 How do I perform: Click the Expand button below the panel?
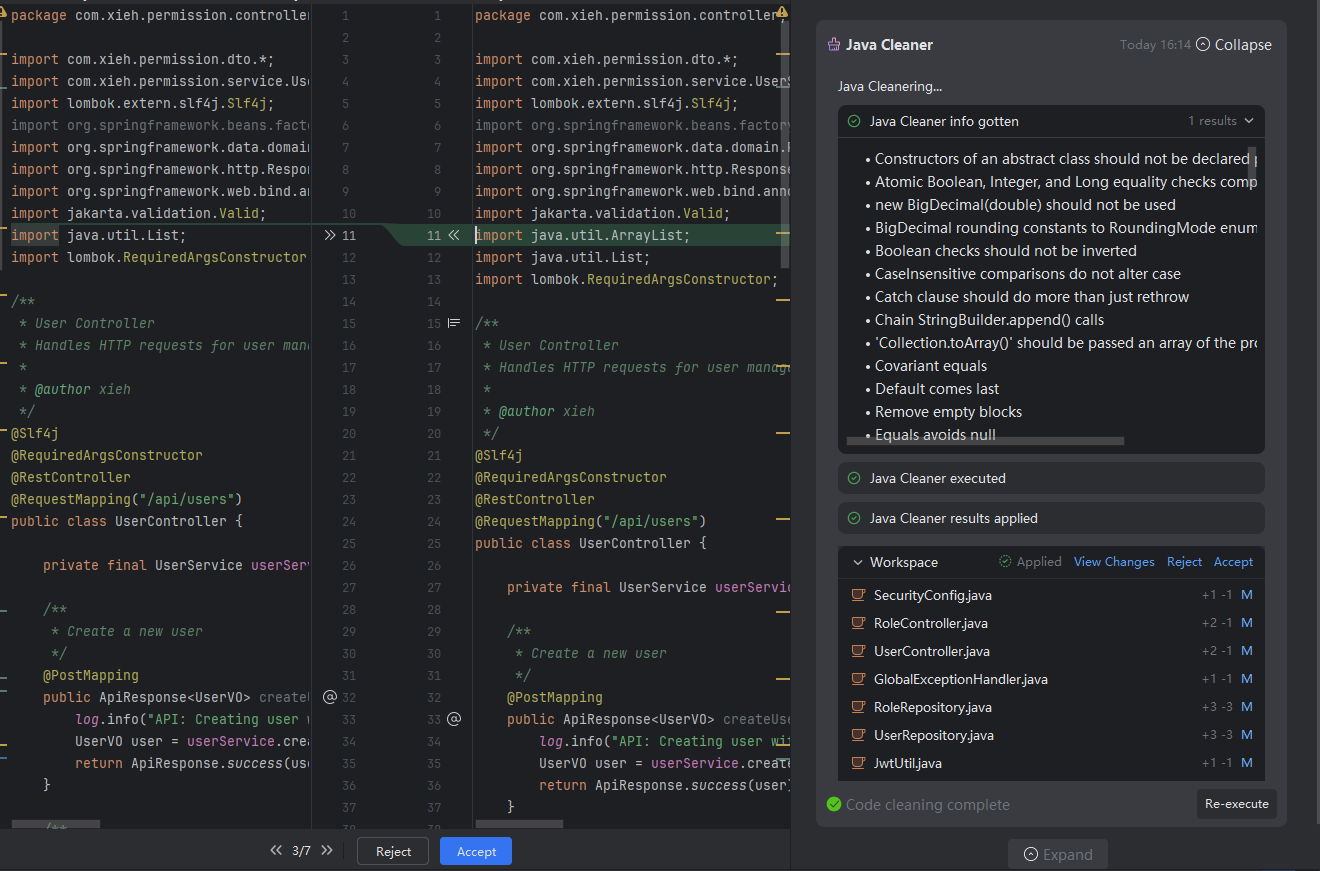[x=1057, y=855]
